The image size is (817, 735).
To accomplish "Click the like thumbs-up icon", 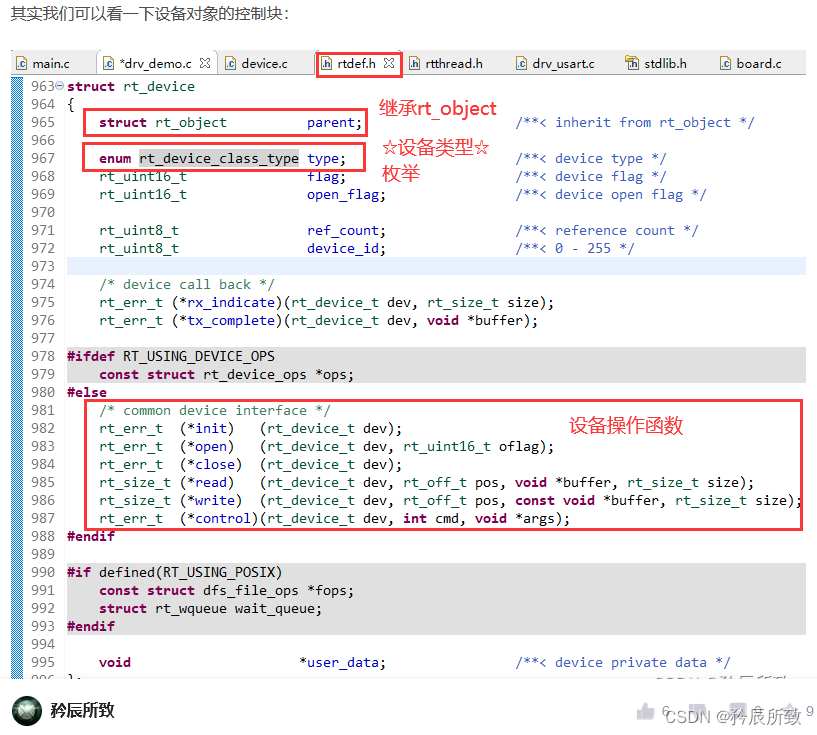I will [x=646, y=710].
